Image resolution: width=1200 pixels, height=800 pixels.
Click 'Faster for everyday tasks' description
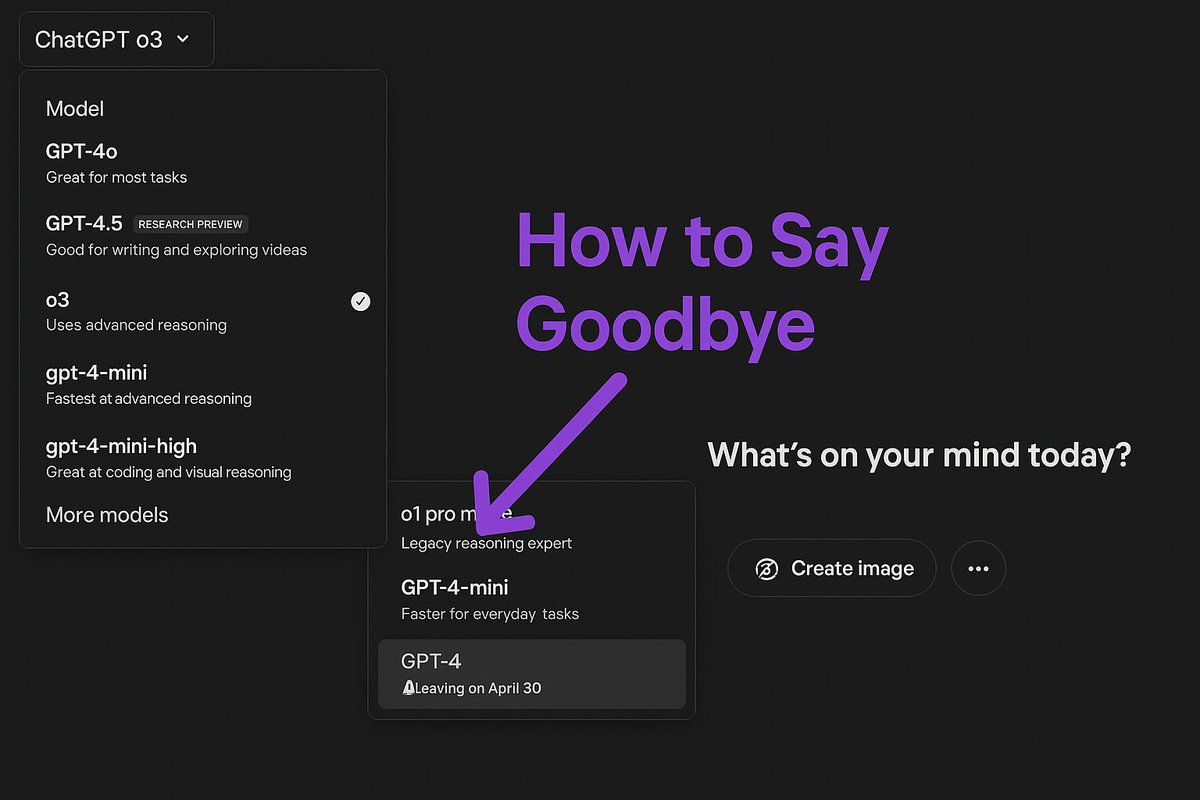pyautogui.click(x=490, y=613)
